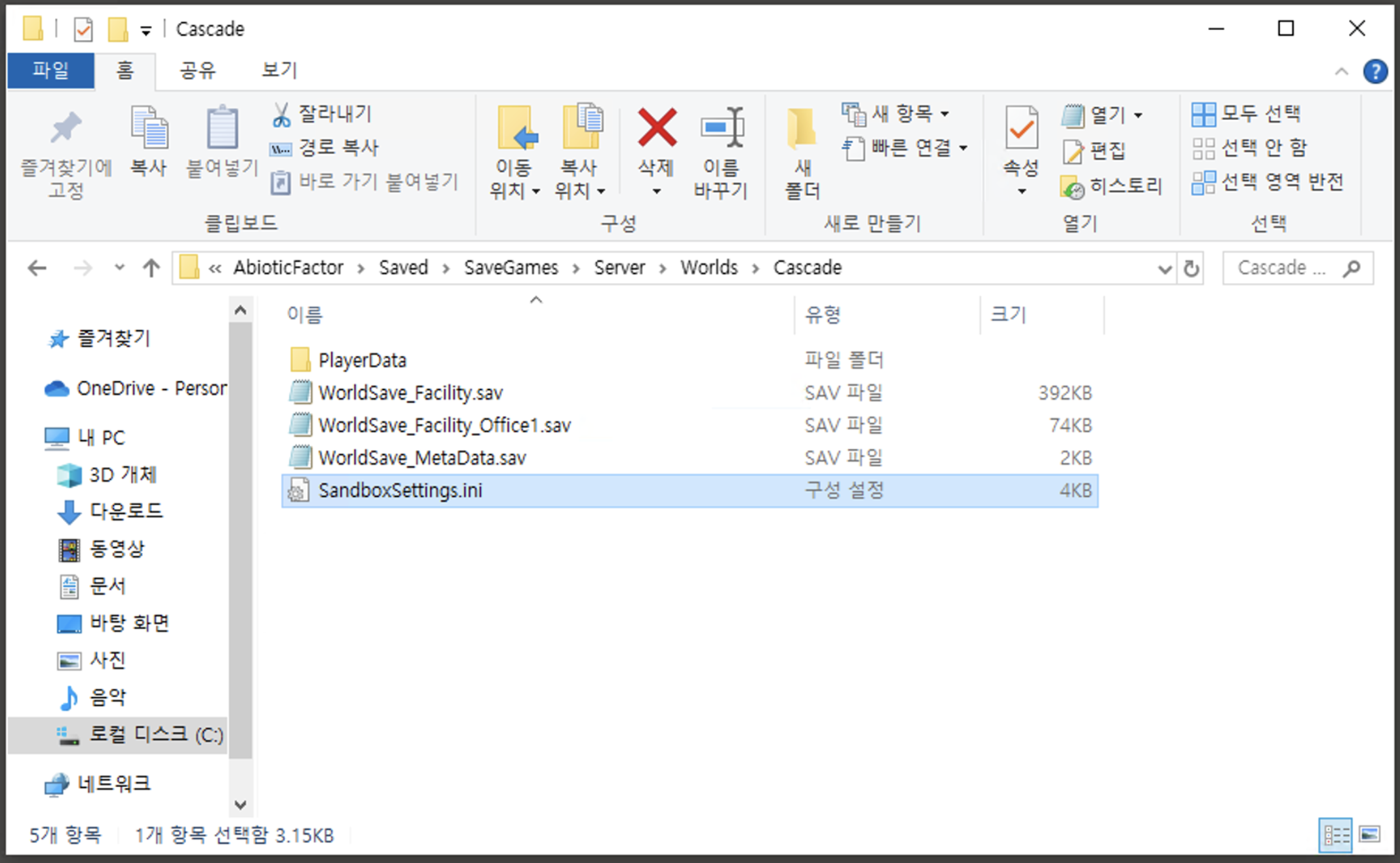The height and width of the screenshot is (863, 1400).
Task: Paste shortcut with 바로 가기 붙여넣기
Action: click(364, 182)
